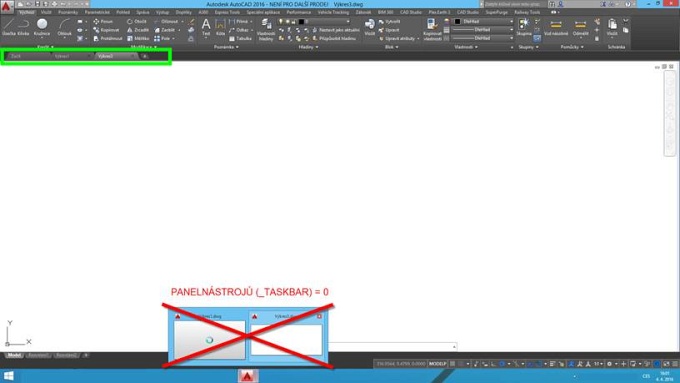Click the layer color black swatch

[x=301, y=21]
